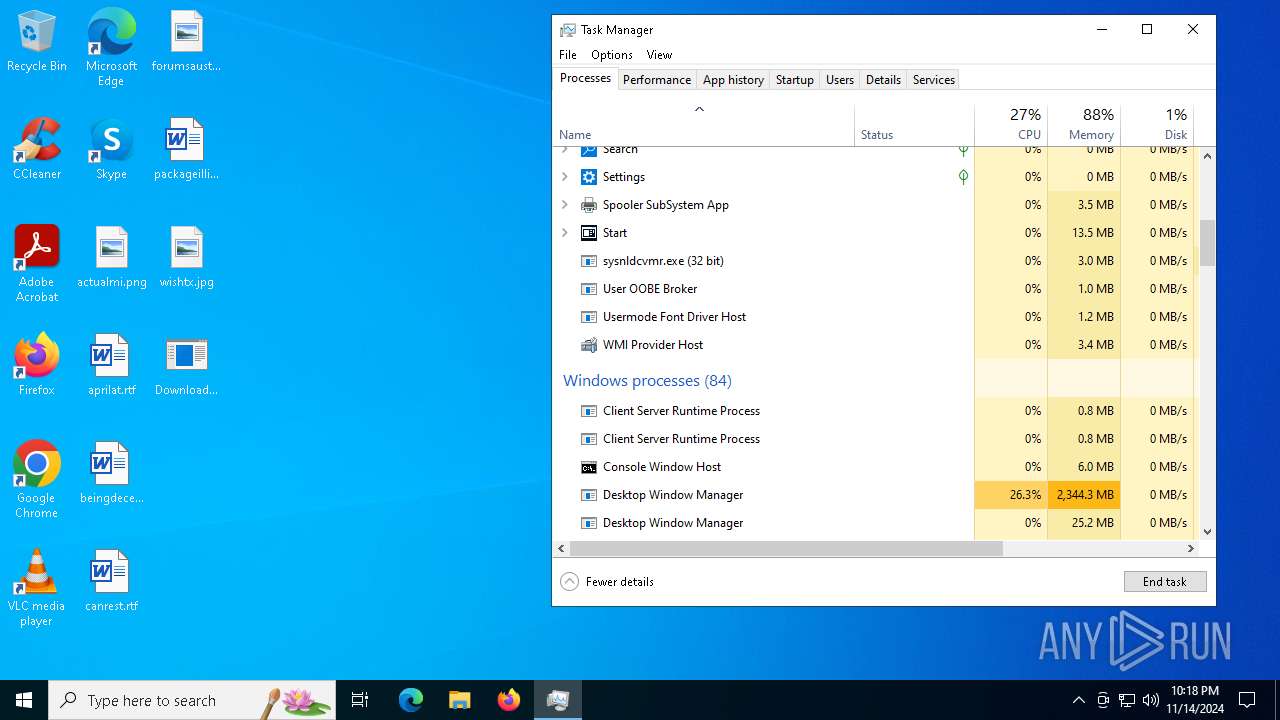Screen dimensions: 1280x720
Task: Click the Start process icon in list
Action: (x=589, y=233)
